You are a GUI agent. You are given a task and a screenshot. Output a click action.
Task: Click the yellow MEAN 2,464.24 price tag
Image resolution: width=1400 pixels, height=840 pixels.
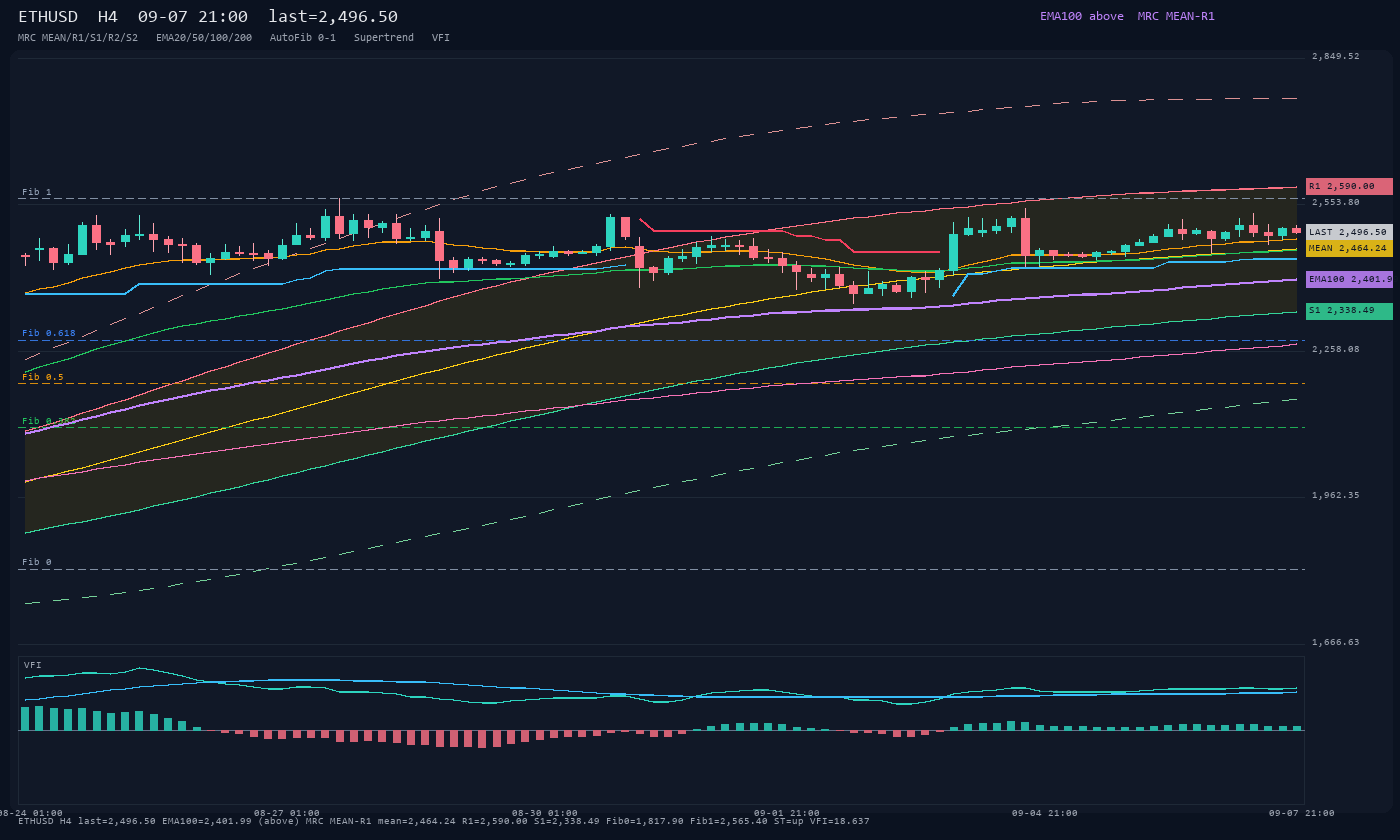1349,248
